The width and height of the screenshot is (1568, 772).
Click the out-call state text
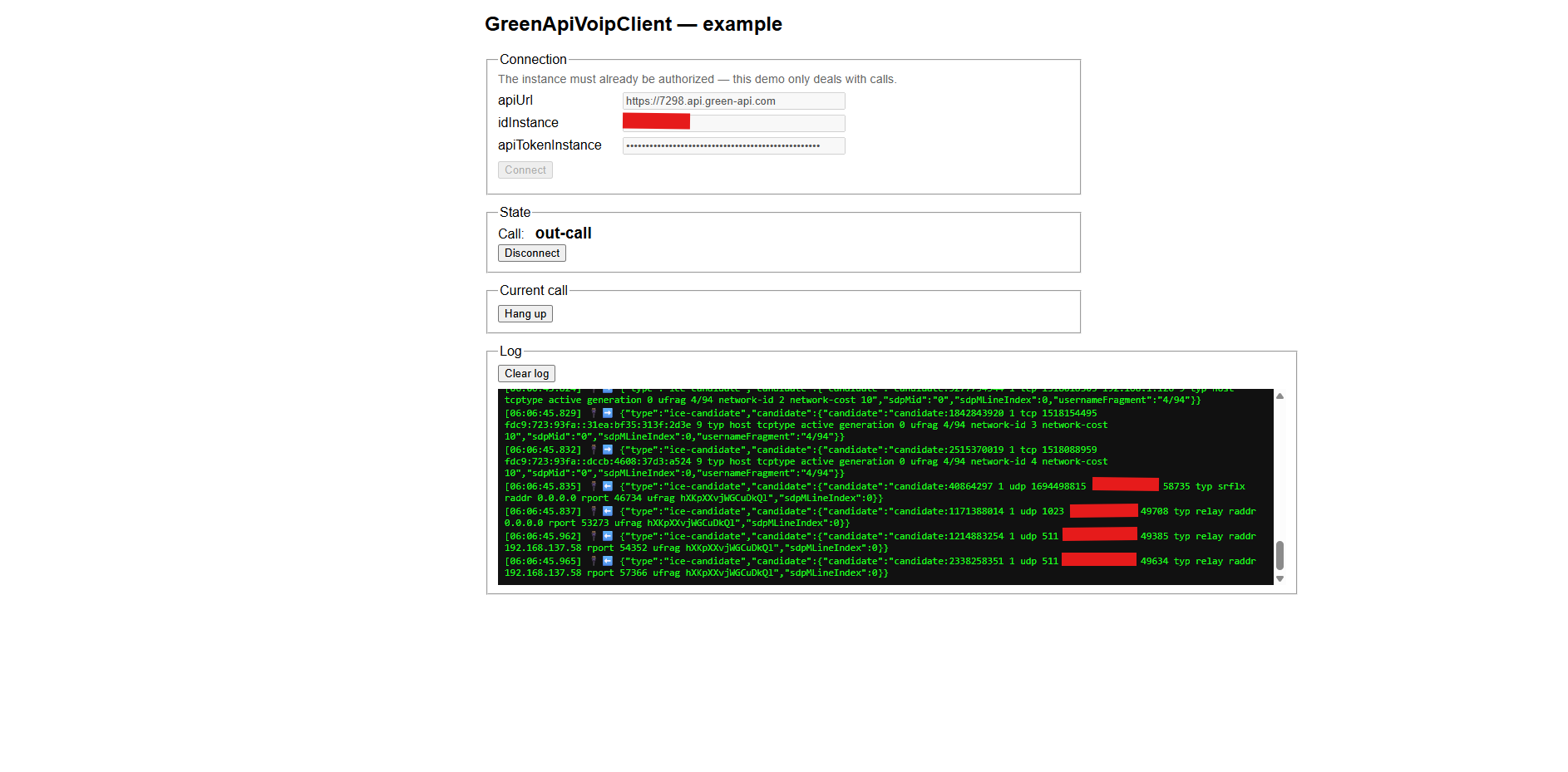point(564,234)
